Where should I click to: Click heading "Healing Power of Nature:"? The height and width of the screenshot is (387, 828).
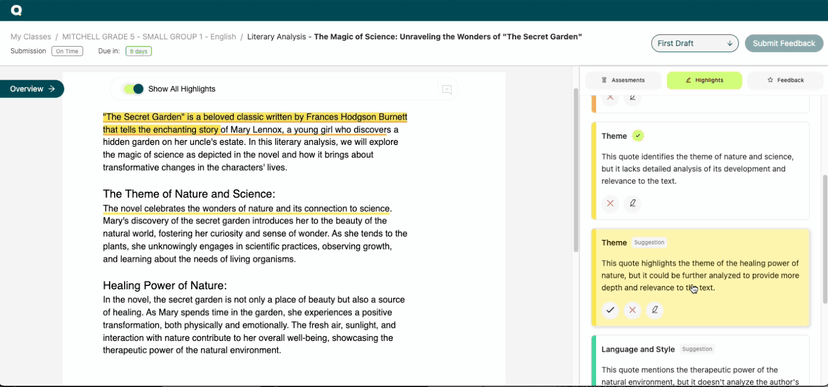pos(165,286)
